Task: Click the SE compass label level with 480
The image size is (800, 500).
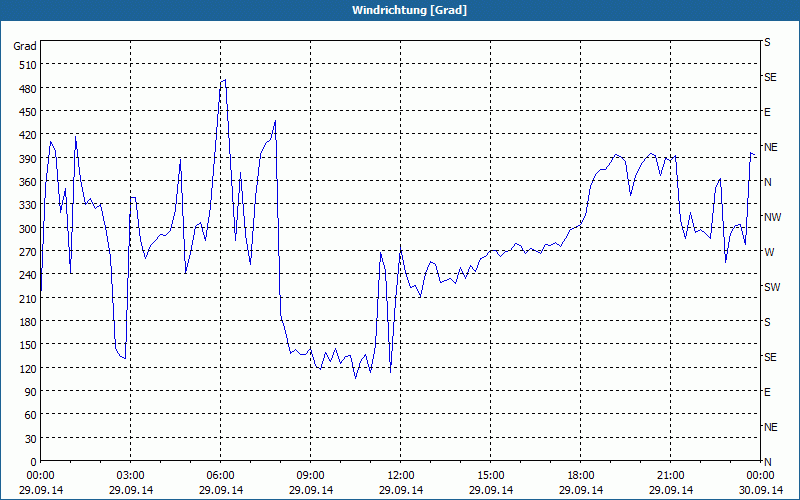Action: click(x=770, y=77)
